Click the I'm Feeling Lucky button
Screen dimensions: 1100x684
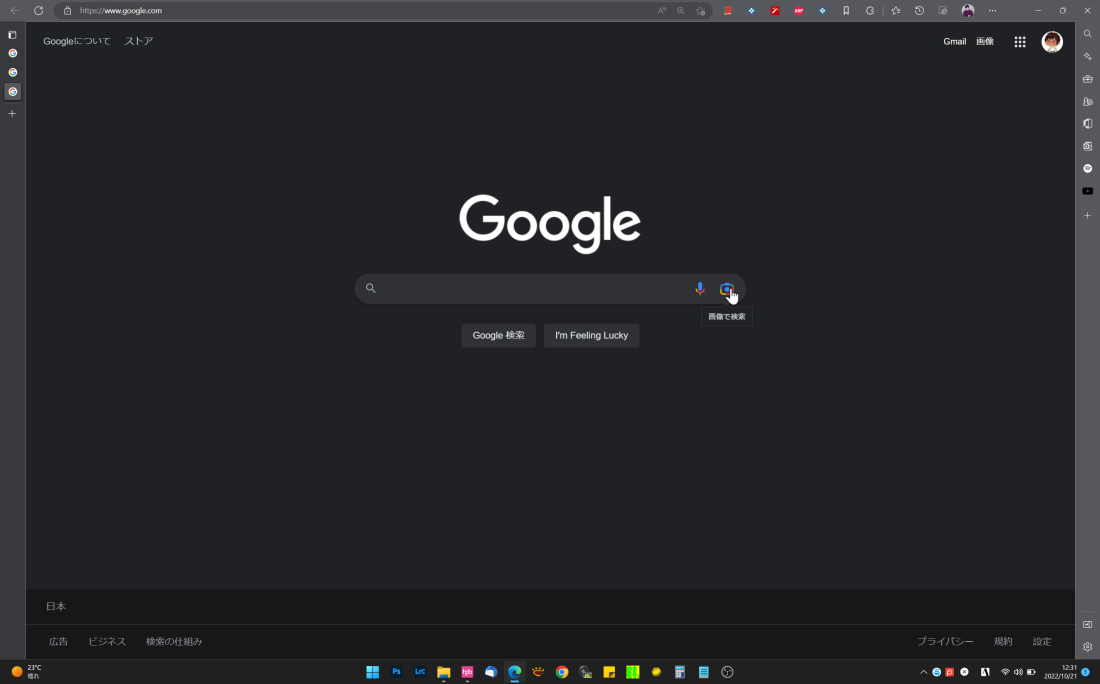591,335
